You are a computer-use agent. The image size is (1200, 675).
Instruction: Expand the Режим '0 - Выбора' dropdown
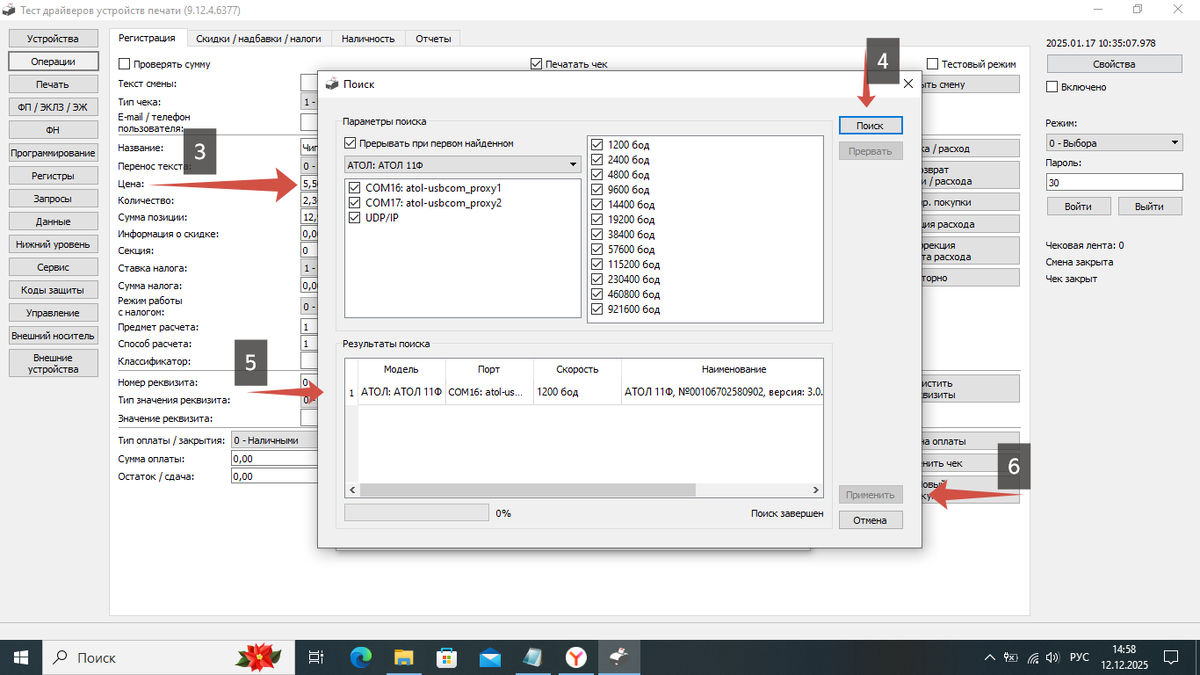pos(1114,143)
